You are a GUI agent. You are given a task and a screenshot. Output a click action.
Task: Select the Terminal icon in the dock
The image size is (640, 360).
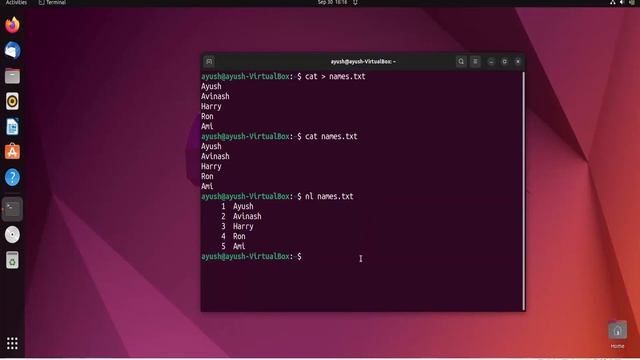12,209
